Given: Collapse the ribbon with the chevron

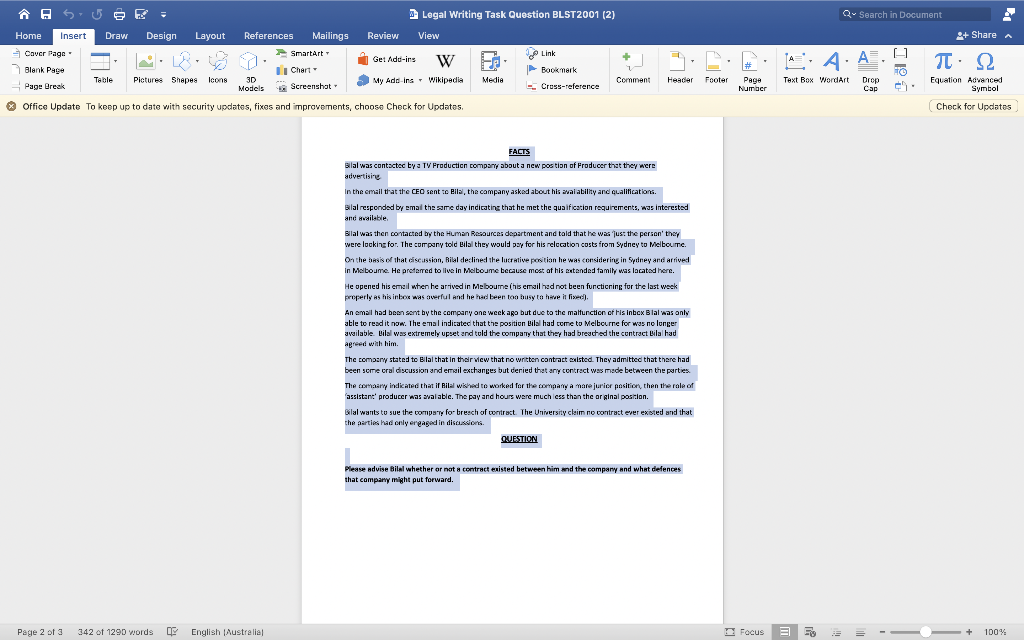Looking at the screenshot, I should tap(1008, 36).
